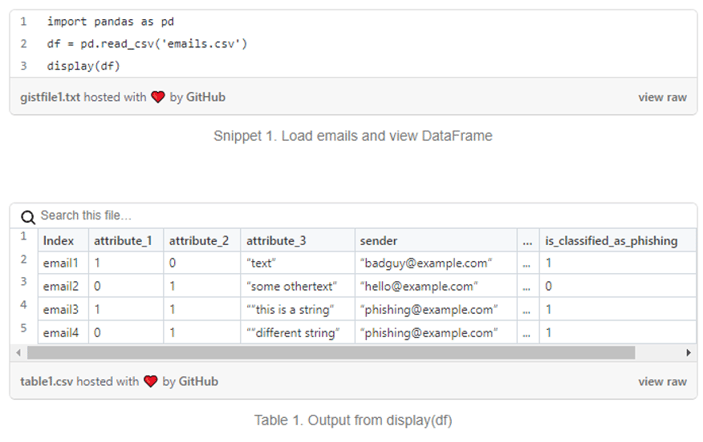Select code line number 3 in the gist
The width and height of the screenshot is (703, 442).
pyautogui.click(x=23, y=66)
